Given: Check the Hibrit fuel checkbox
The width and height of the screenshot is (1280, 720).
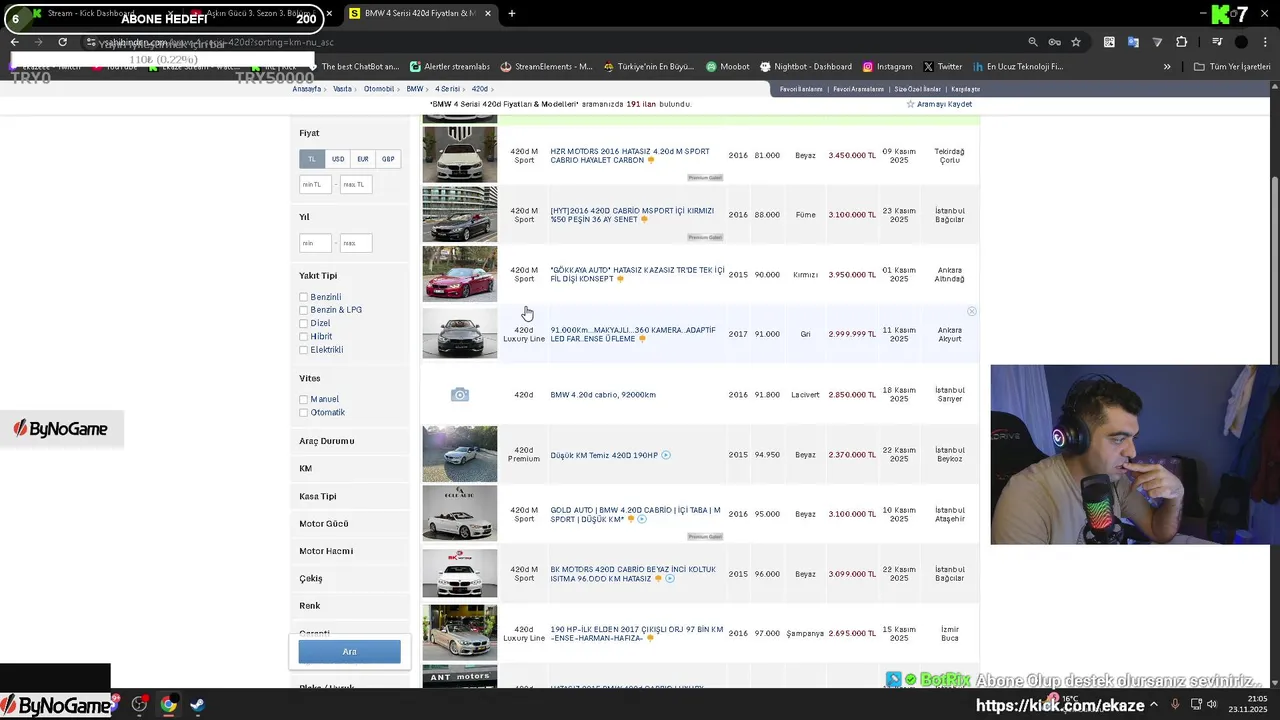Looking at the screenshot, I should coord(303,337).
